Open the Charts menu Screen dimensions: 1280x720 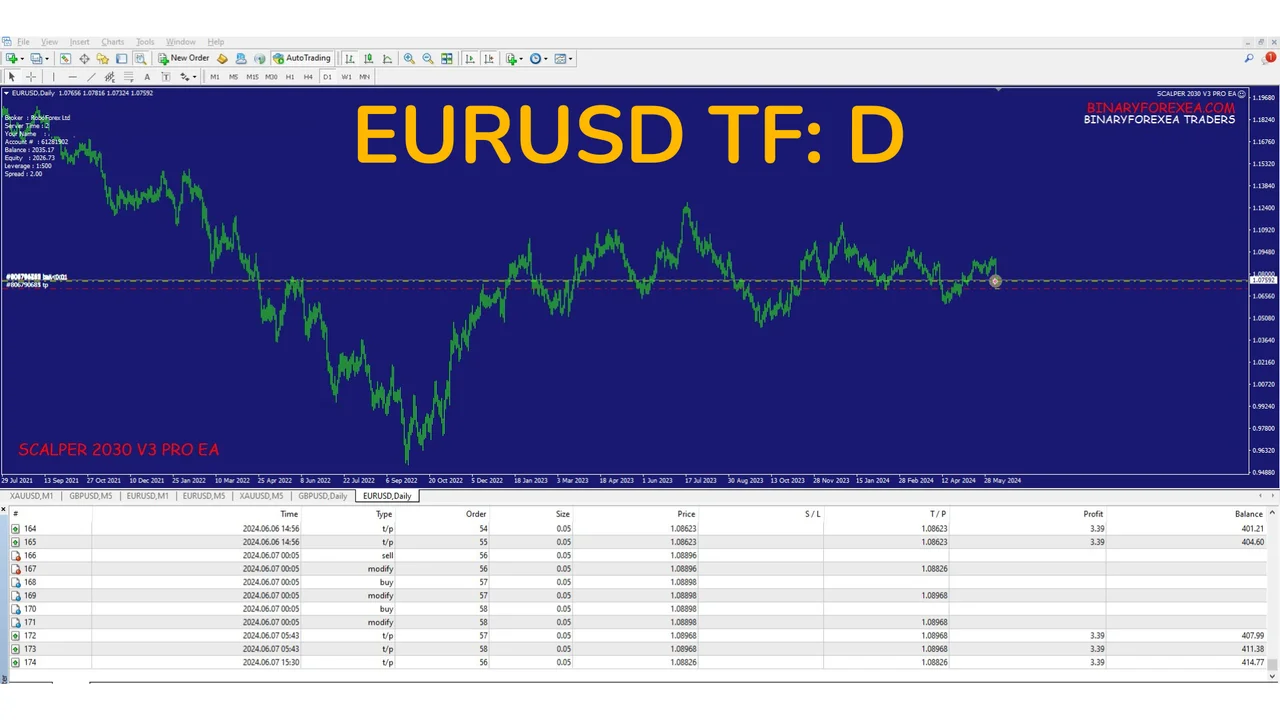click(x=113, y=42)
